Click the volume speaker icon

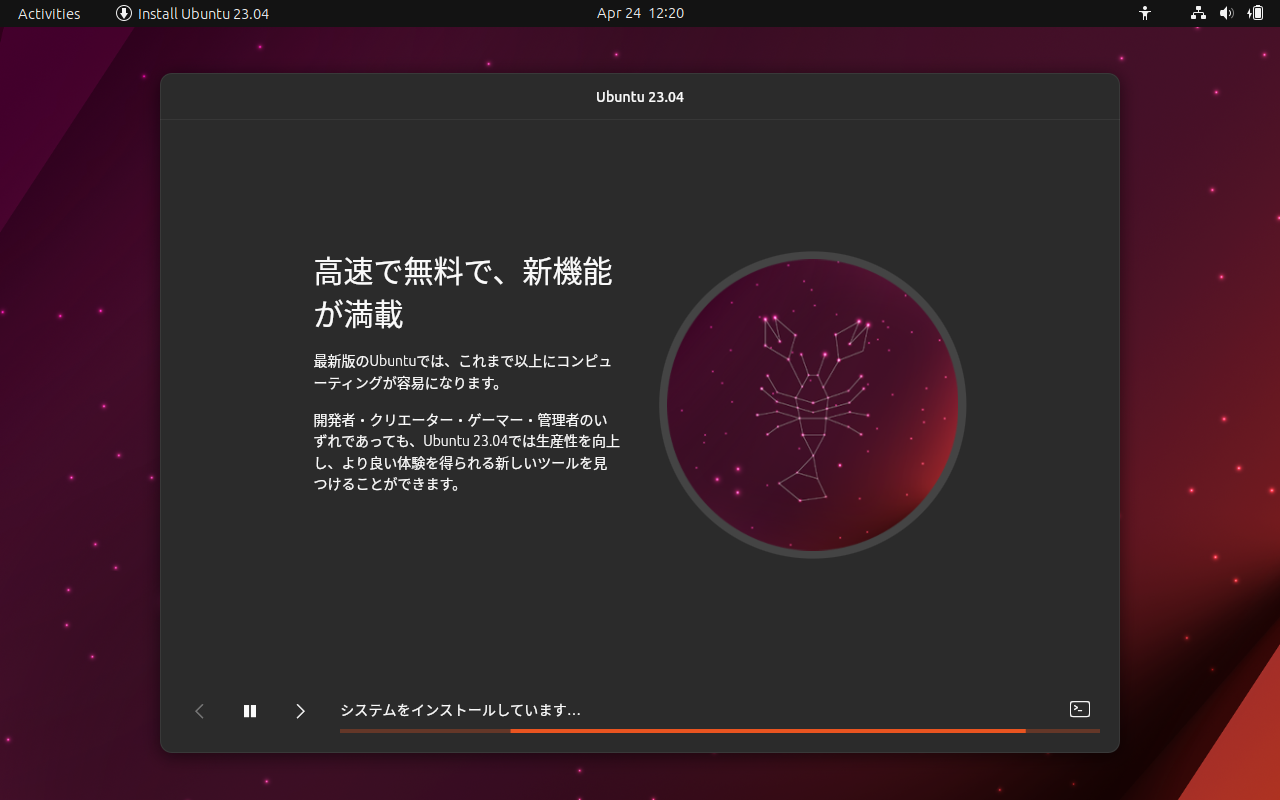(1227, 13)
